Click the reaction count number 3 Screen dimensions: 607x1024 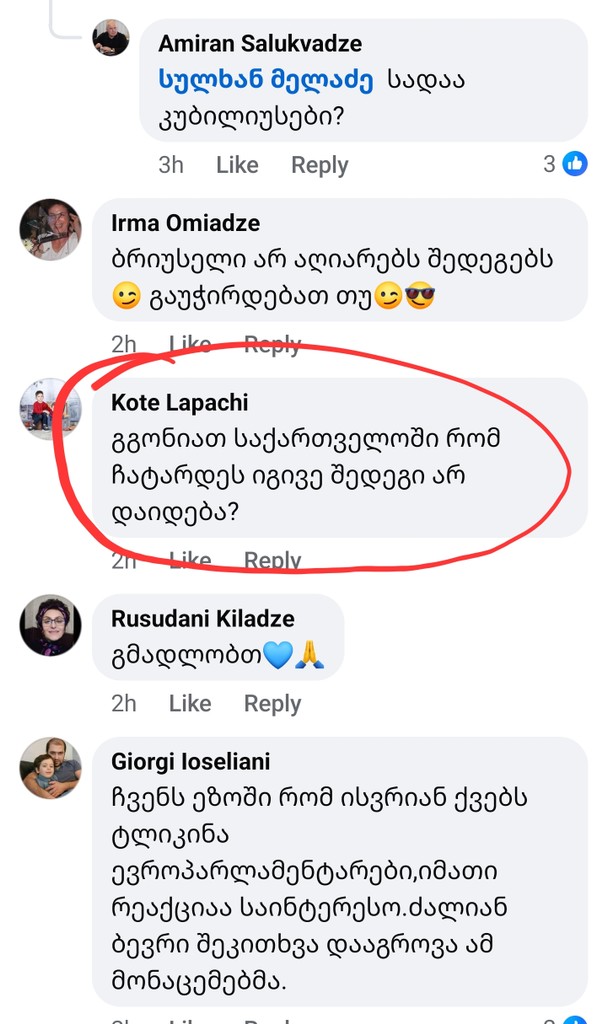[549, 164]
